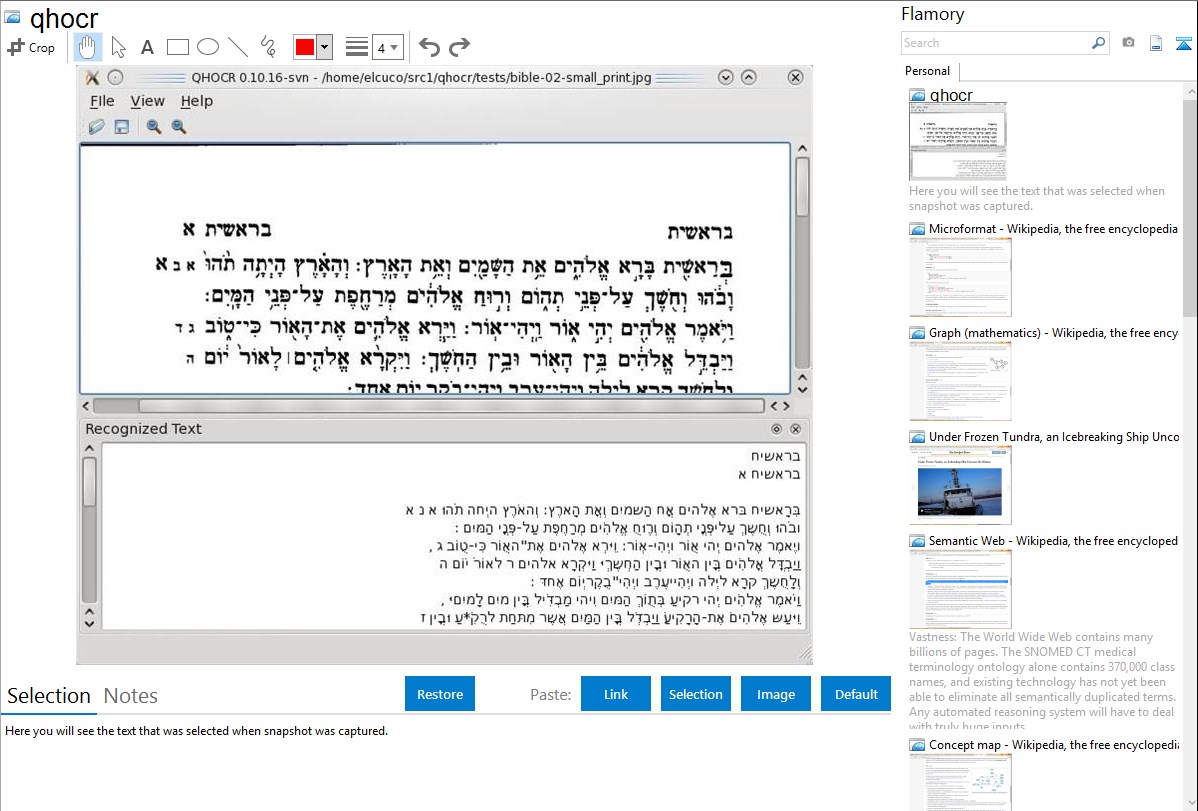Viewport: 1198px width, 811px height.
Task: Click the red color swatch
Action: tap(305, 47)
